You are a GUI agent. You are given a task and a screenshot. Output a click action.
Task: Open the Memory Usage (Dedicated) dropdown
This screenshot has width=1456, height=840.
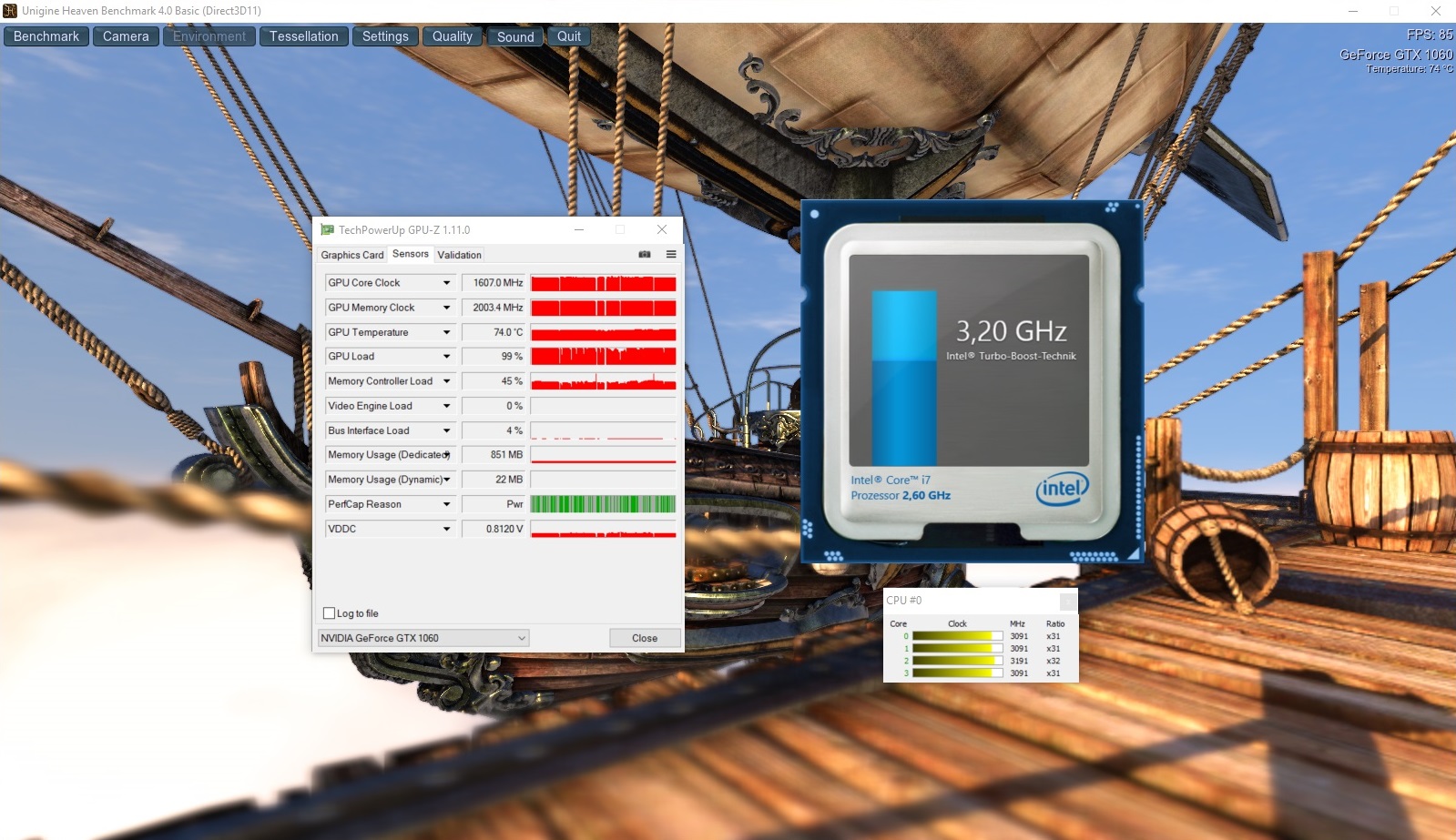click(446, 455)
